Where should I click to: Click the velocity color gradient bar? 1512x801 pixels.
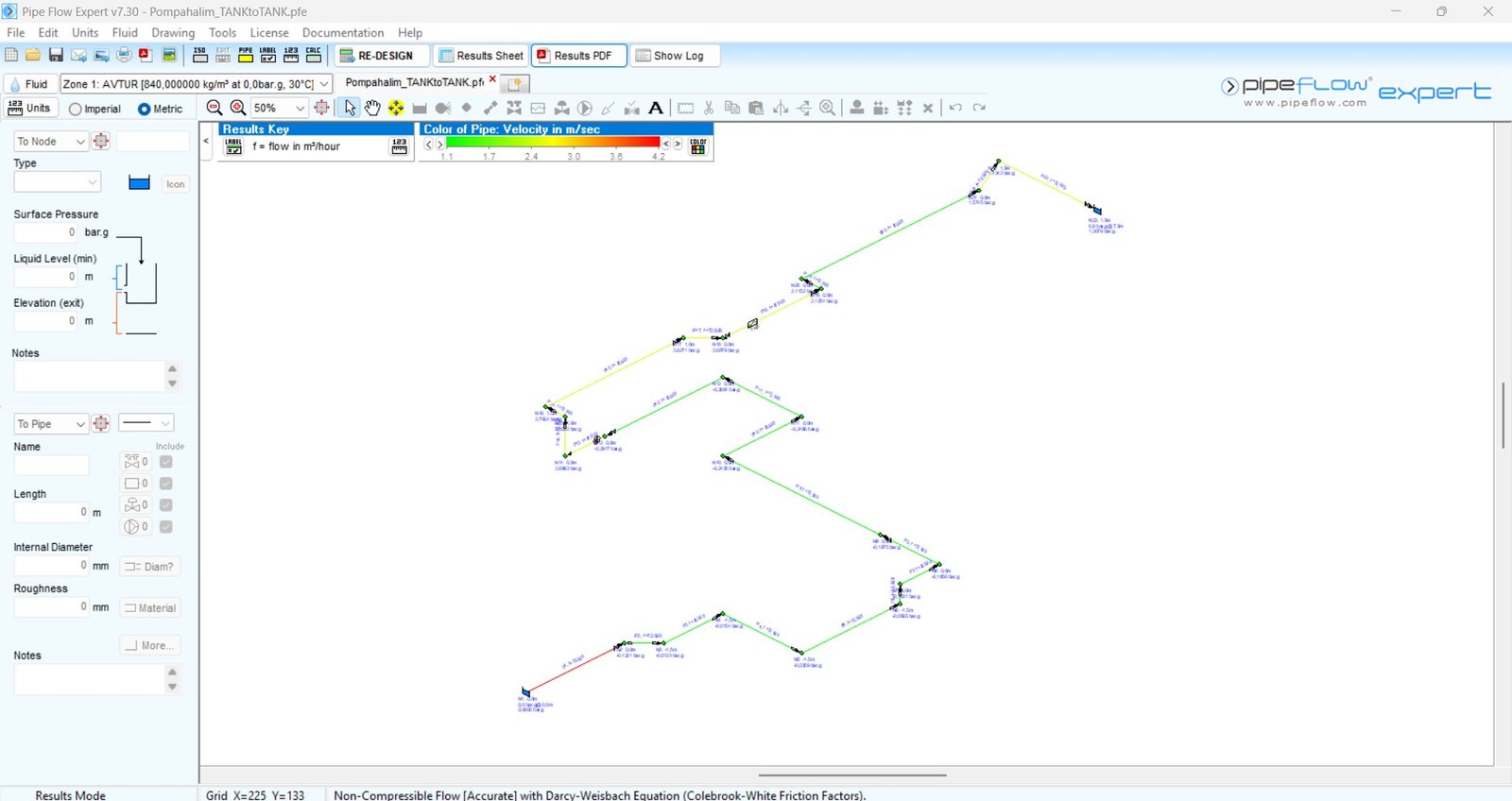point(553,143)
